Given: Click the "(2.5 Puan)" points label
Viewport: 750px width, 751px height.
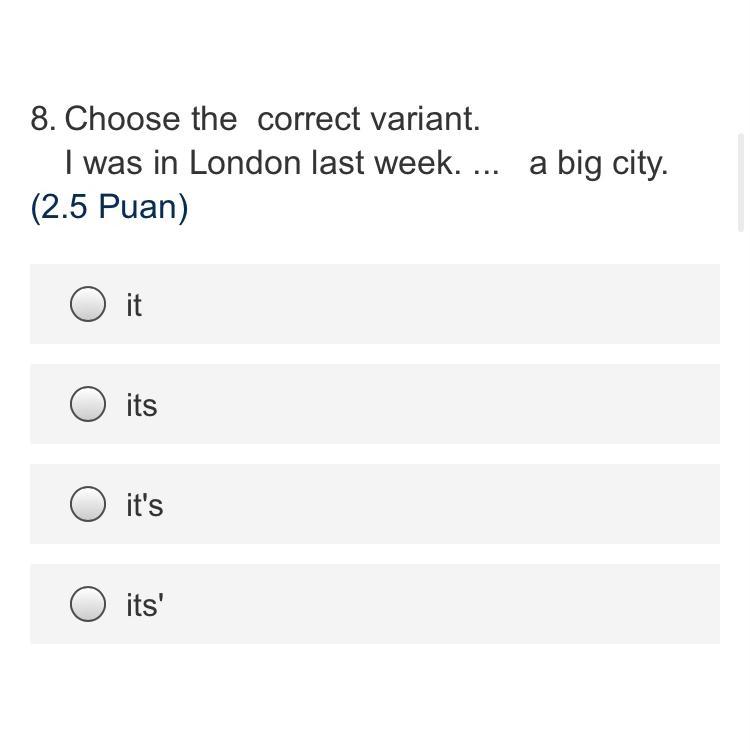Looking at the screenshot, I should coord(110,207).
